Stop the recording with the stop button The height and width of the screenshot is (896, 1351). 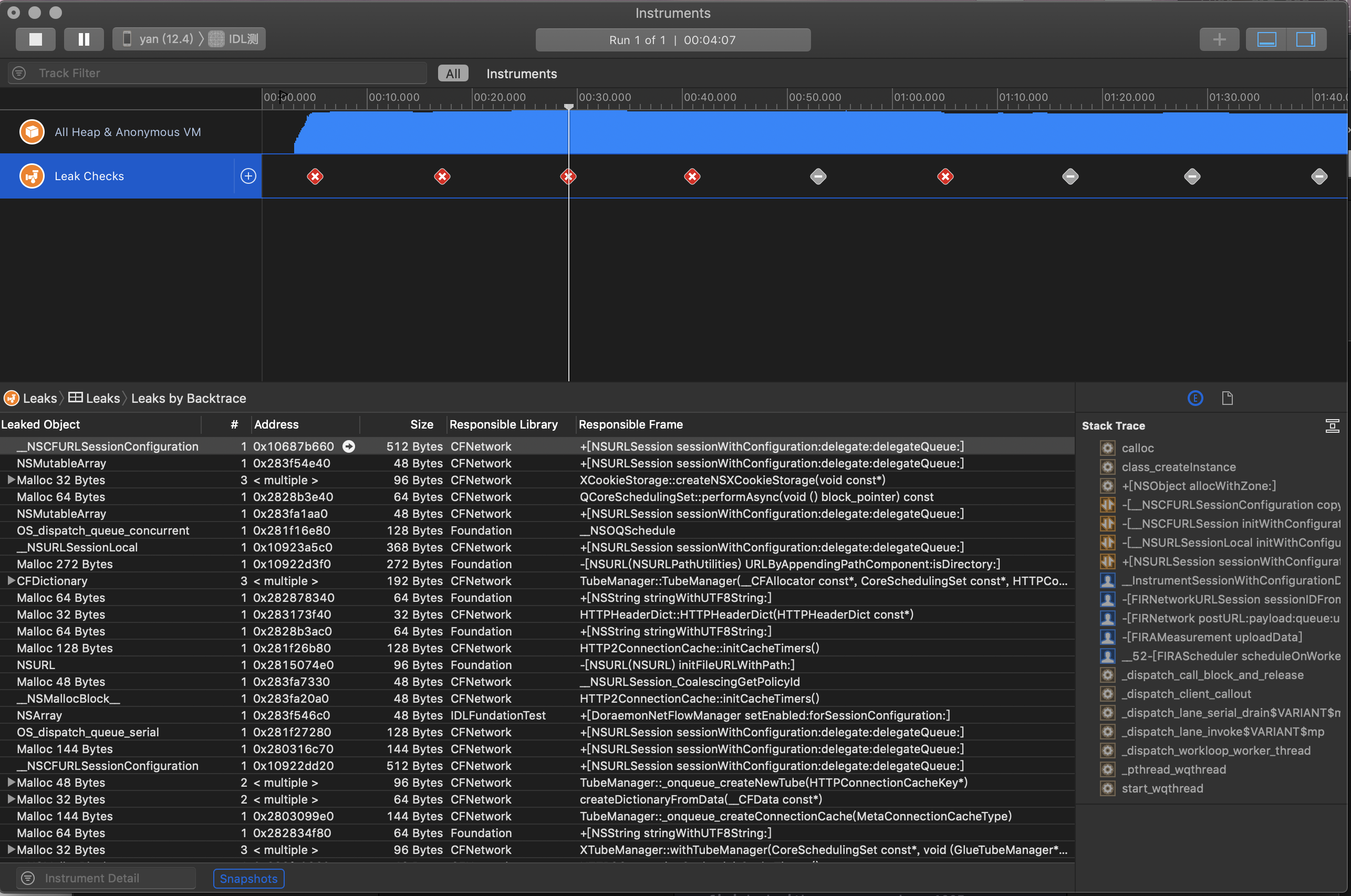click(35, 39)
